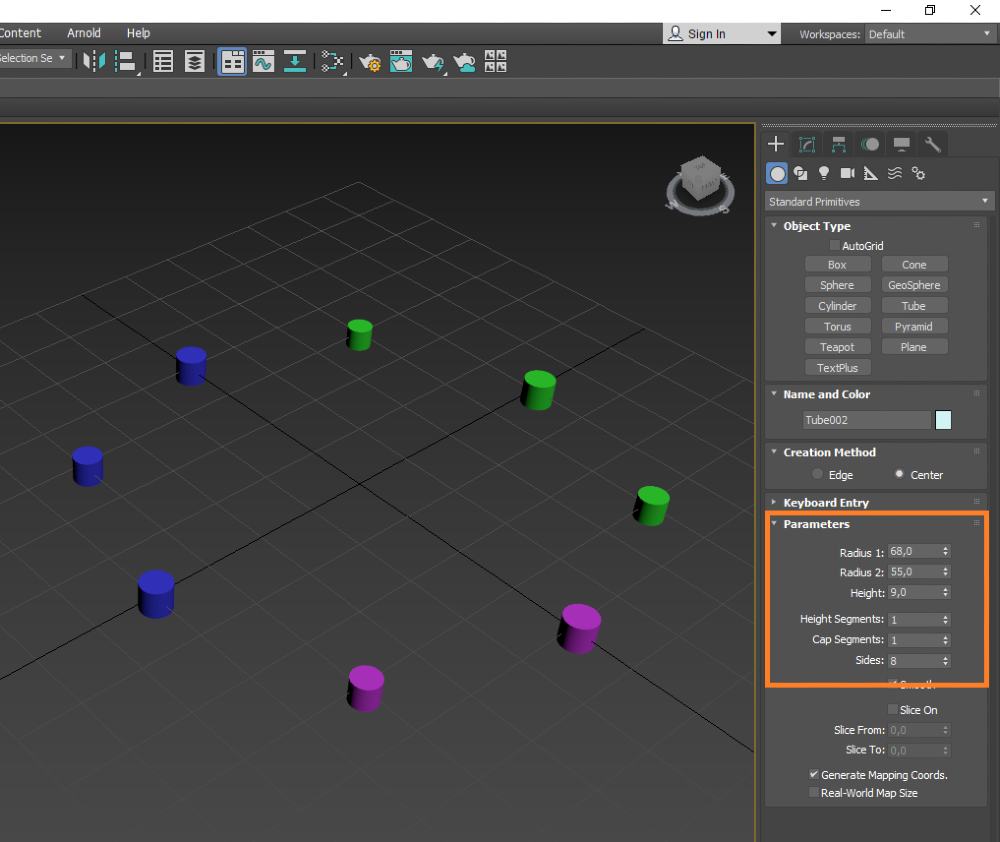This screenshot has width=1000, height=842.
Task: Select the Shapes category icon
Action: click(x=800, y=174)
